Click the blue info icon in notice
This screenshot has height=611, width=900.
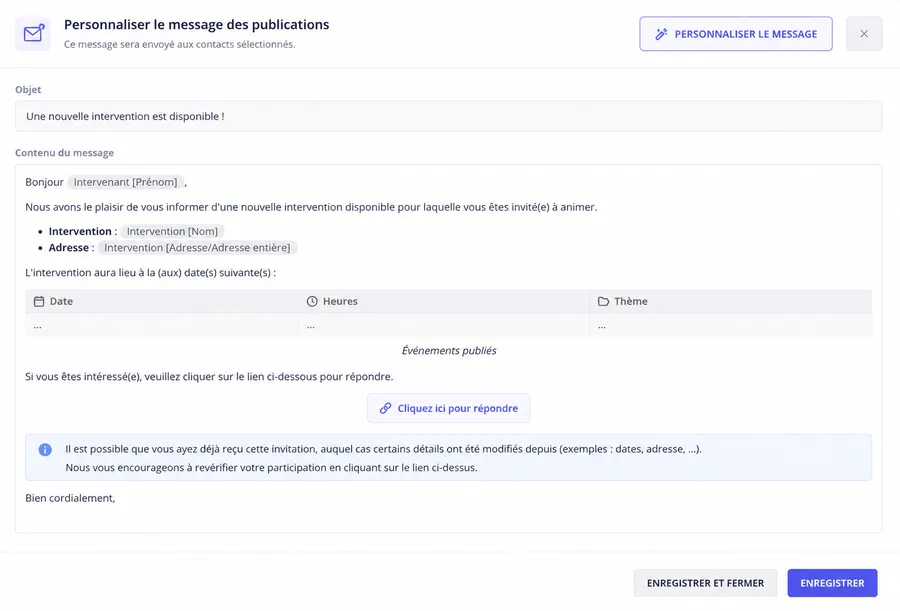coord(45,450)
